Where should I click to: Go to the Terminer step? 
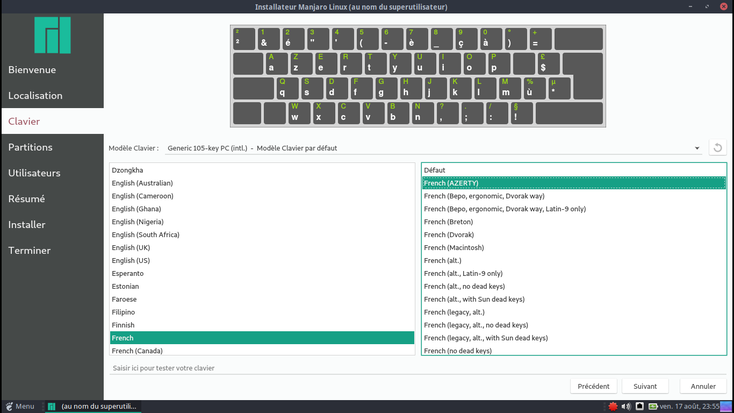point(52,250)
